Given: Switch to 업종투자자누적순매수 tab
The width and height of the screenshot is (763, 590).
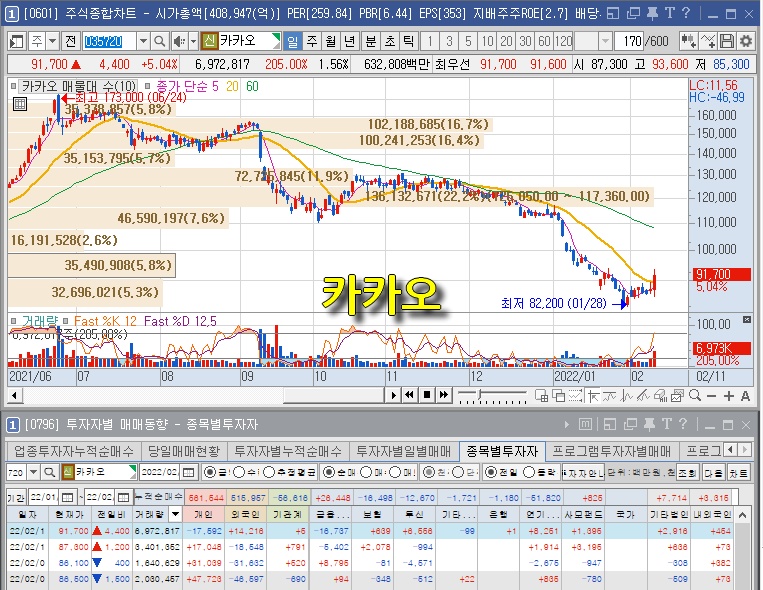Looking at the screenshot, I should [73, 451].
